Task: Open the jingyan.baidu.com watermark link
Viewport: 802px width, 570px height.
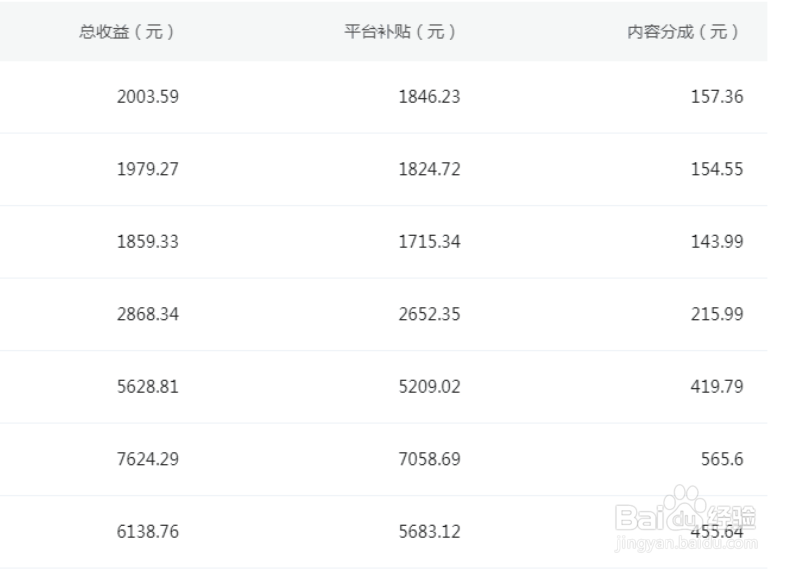Action: point(687,543)
